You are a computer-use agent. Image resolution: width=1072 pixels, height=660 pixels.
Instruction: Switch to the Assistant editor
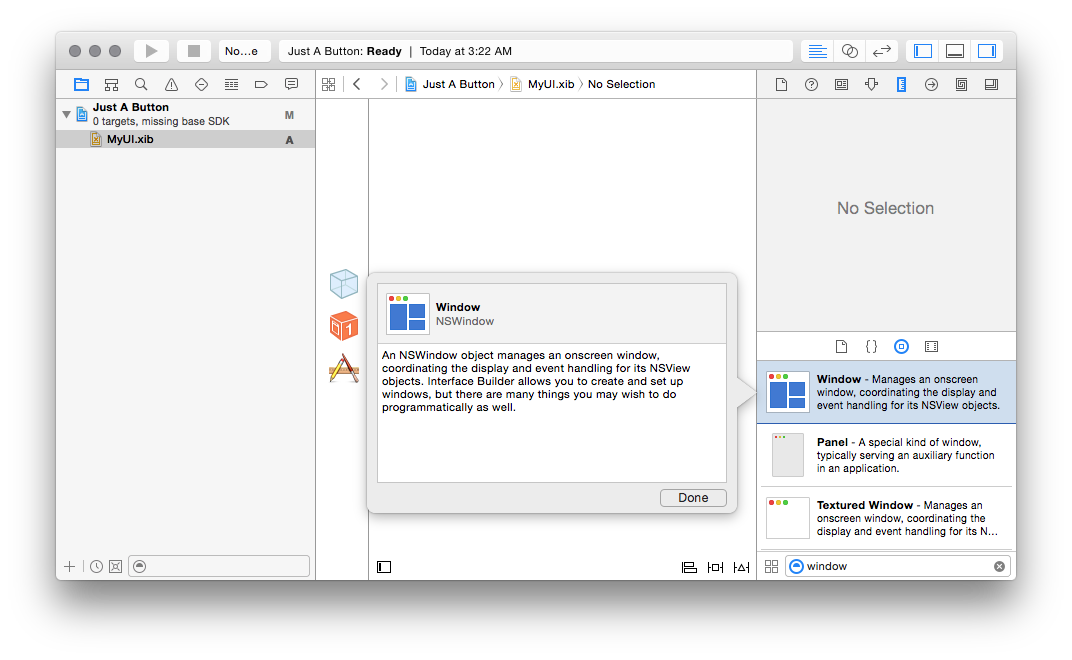coord(850,51)
